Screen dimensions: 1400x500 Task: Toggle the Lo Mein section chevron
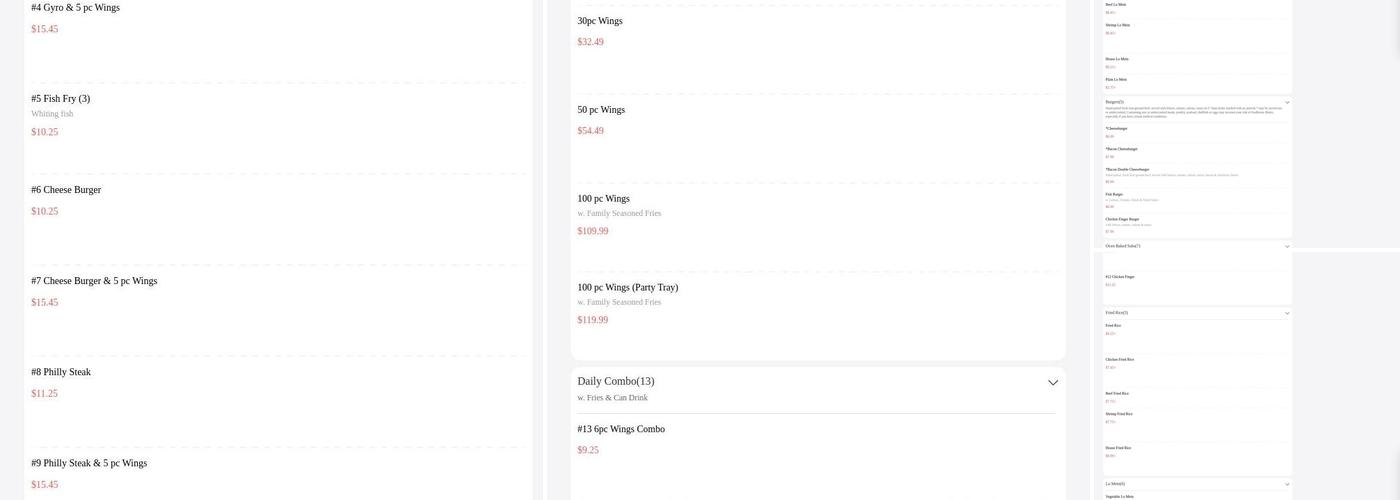(1287, 485)
